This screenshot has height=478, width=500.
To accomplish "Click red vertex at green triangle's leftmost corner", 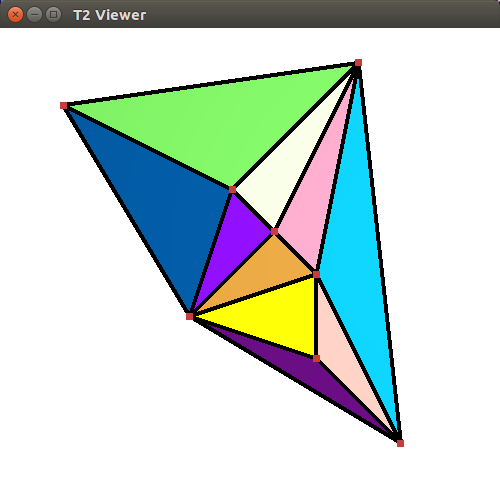I will coord(63,106).
